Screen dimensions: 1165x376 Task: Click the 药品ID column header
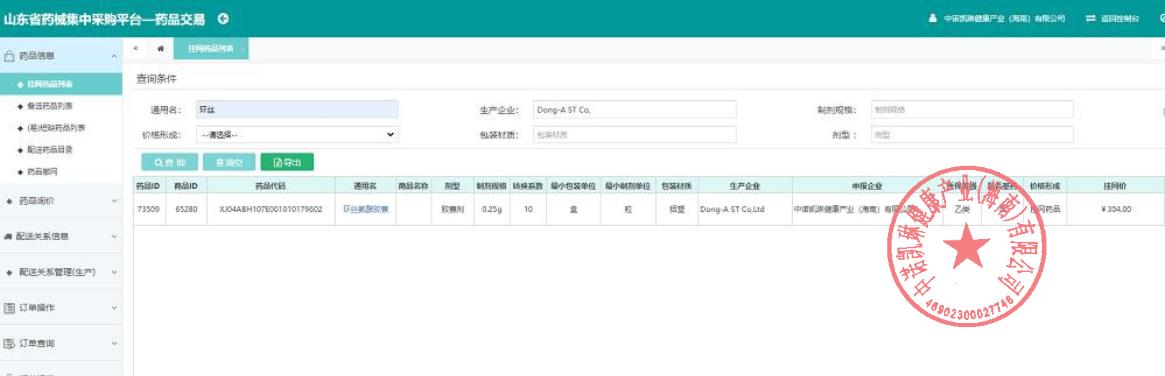click(x=149, y=185)
